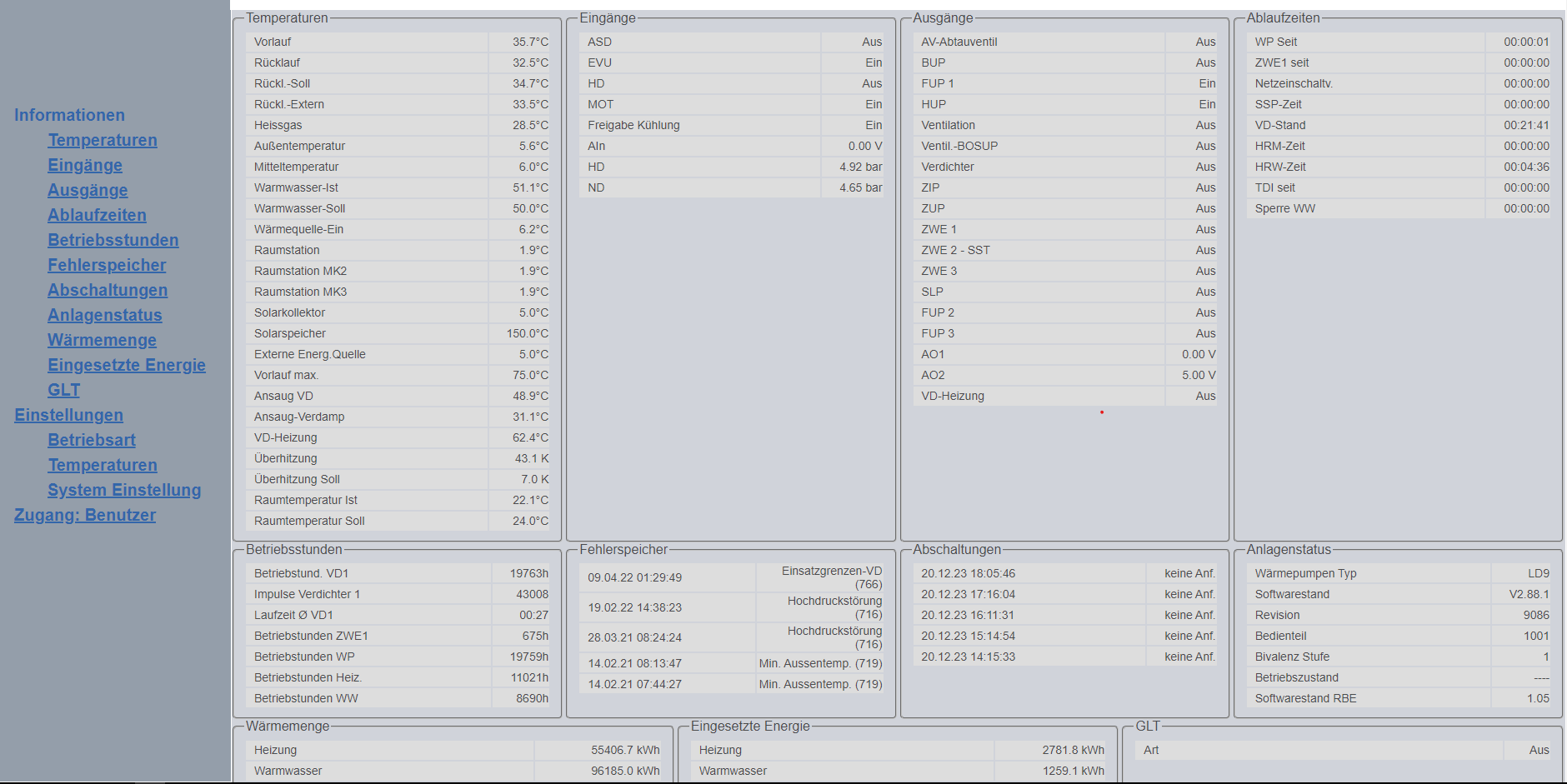The height and width of the screenshot is (784, 1567).
Task: Select the Wärmepumpen Typ value LD9
Action: click(x=1539, y=573)
